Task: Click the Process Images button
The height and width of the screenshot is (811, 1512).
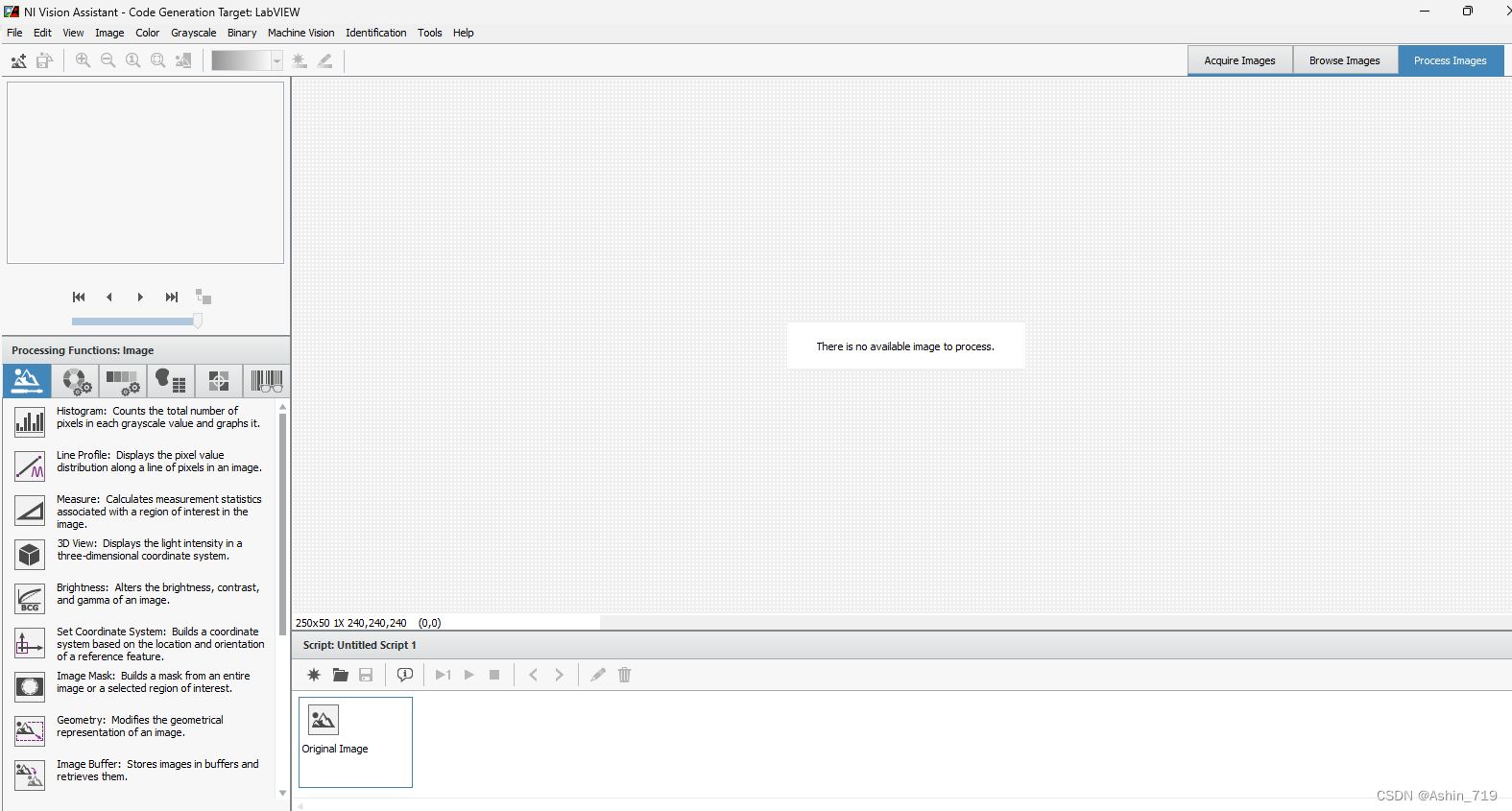Action: (1451, 60)
